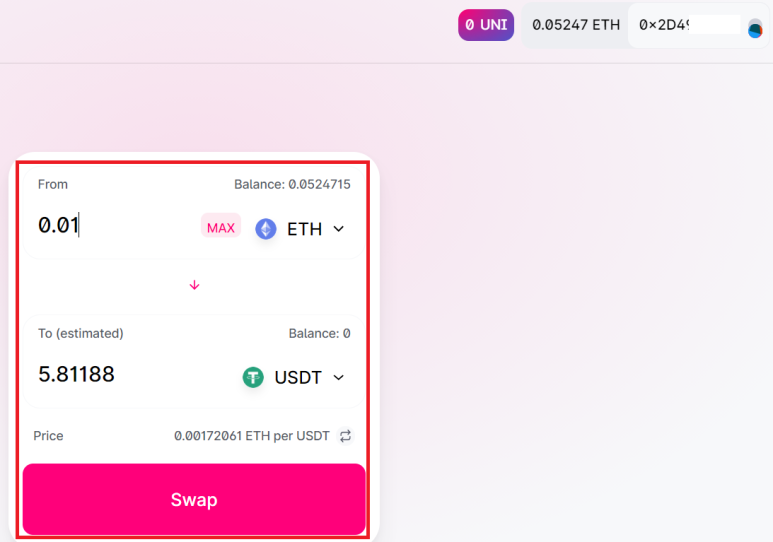
Task: Click the pink down arrow to switch tokens
Action: coord(194,285)
